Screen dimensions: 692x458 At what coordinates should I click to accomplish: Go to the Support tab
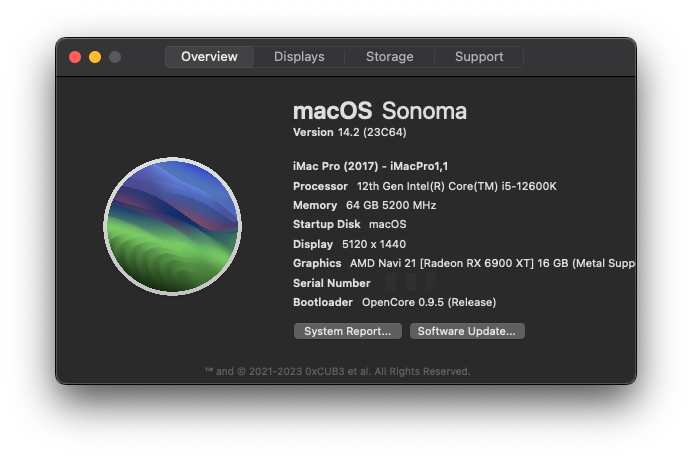click(479, 57)
